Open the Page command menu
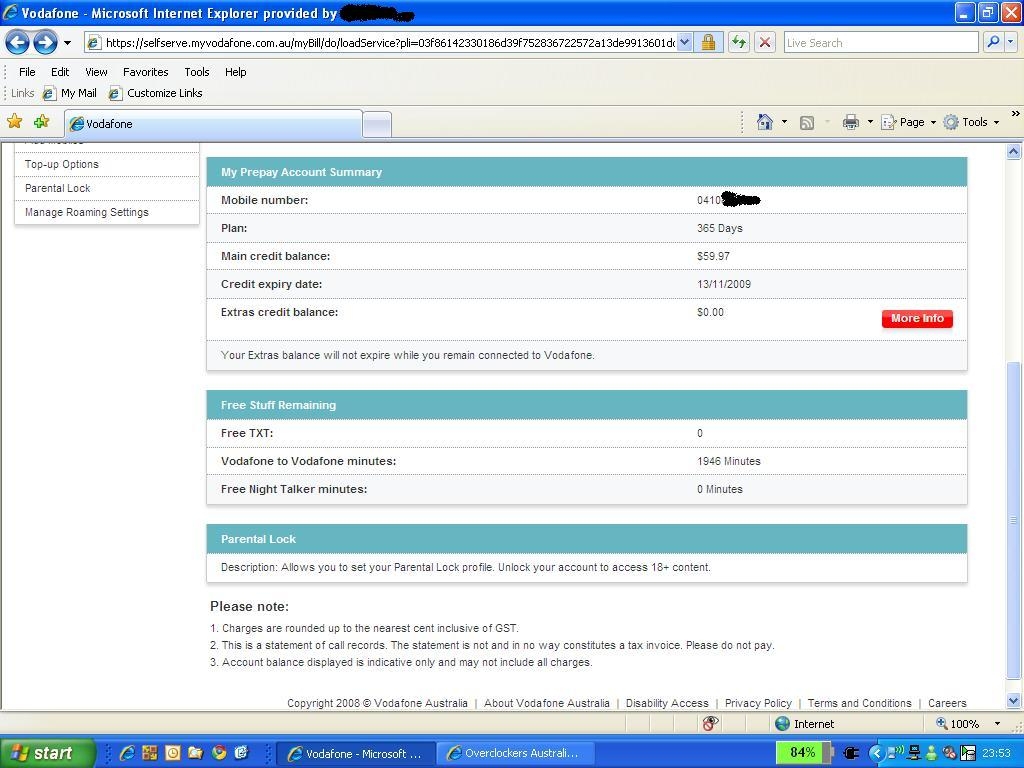Image resolution: width=1024 pixels, height=768 pixels. 908,122
